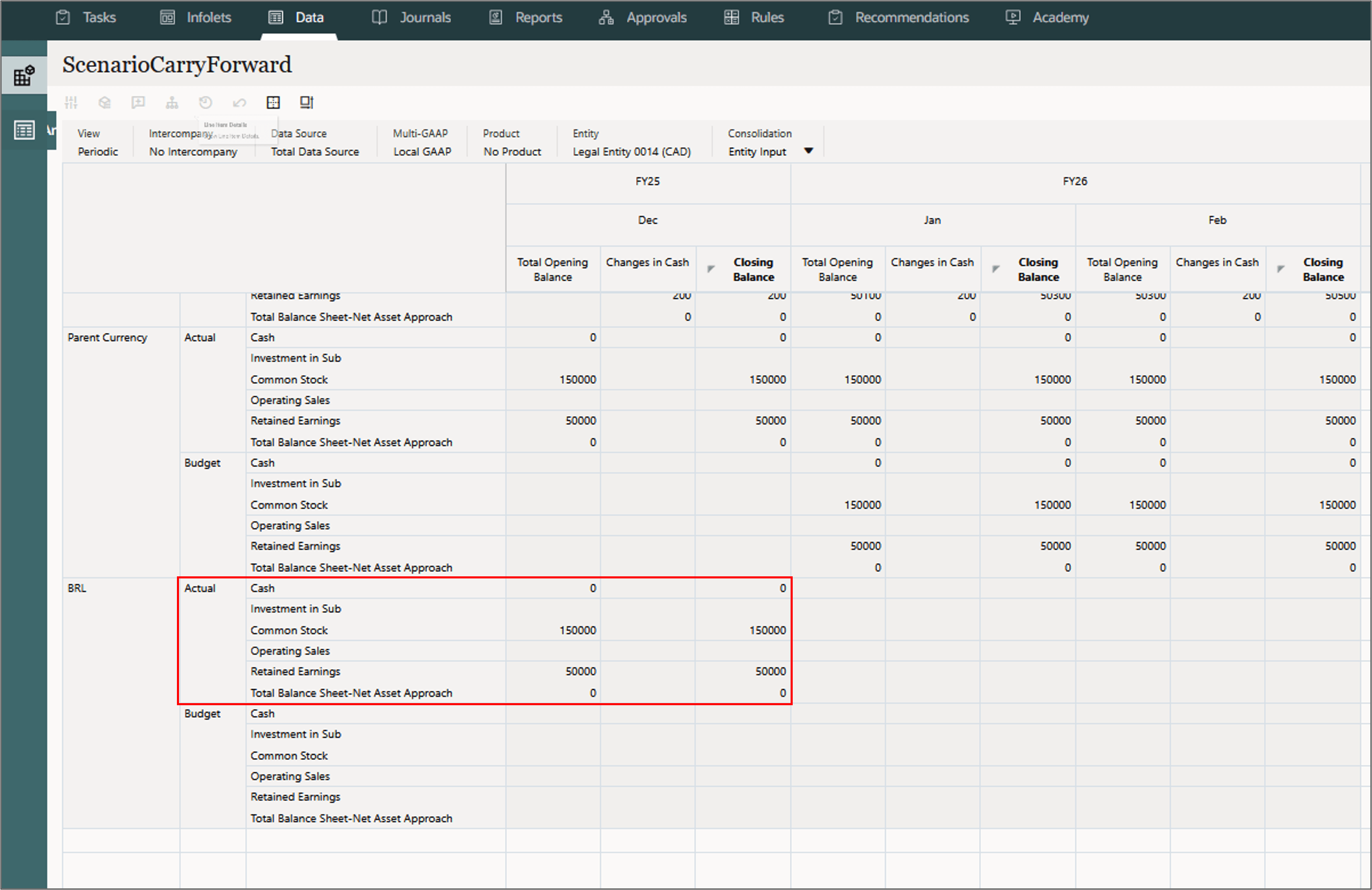Select the grid cube sidebar icon
This screenshot has height=890, width=1372.
(24, 75)
